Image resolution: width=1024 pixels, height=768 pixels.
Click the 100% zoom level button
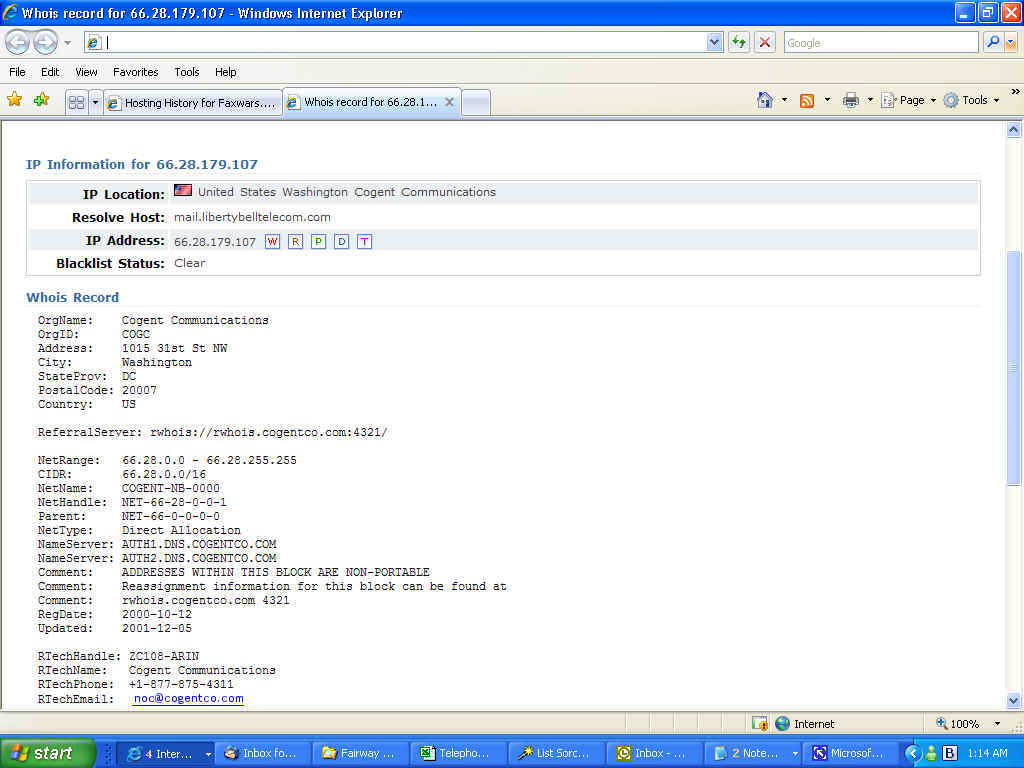coord(957,724)
